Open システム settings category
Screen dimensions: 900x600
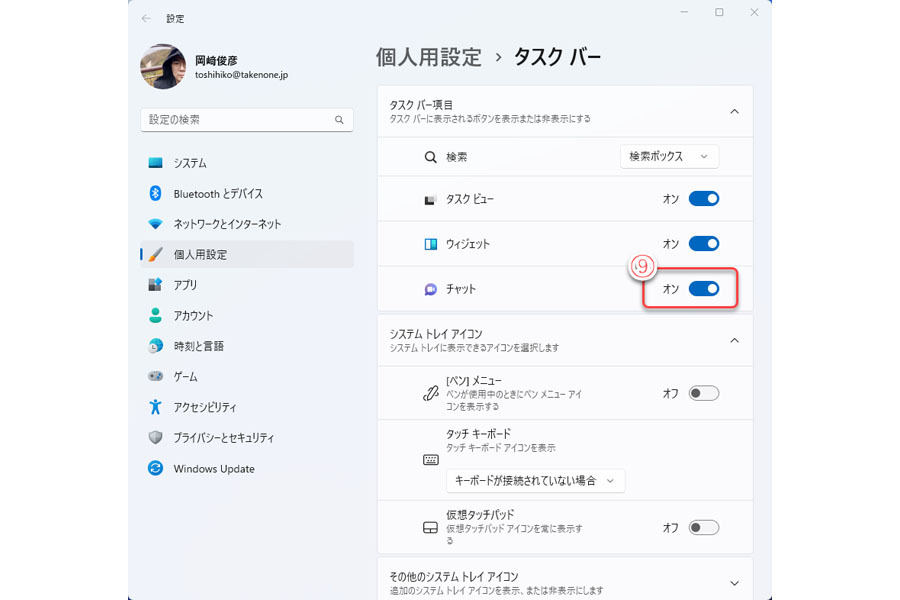(247, 163)
